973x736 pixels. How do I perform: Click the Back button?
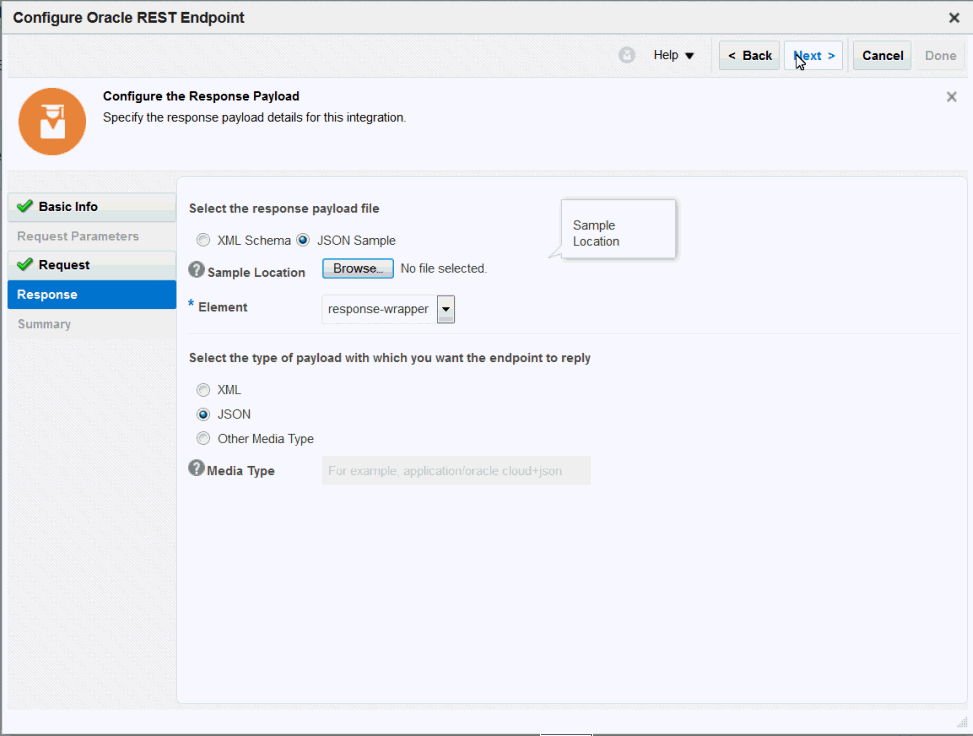(x=749, y=56)
